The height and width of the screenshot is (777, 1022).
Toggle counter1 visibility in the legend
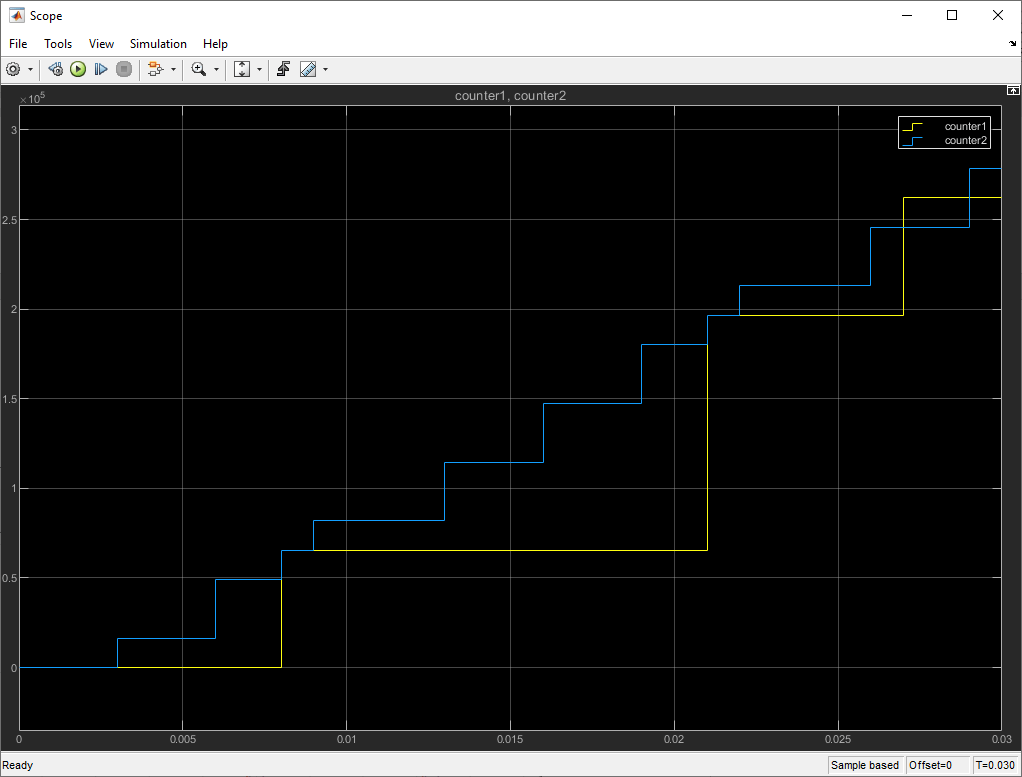click(x=944, y=126)
